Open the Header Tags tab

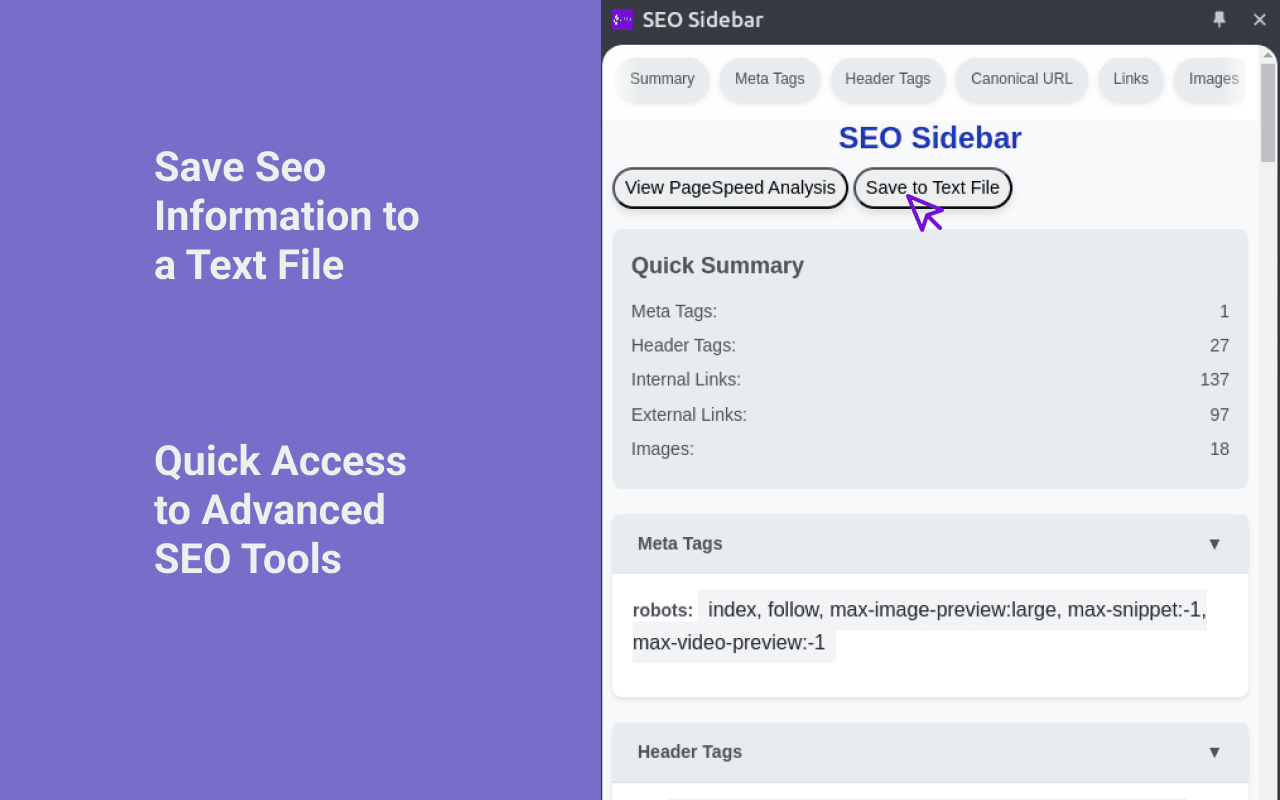point(887,79)
